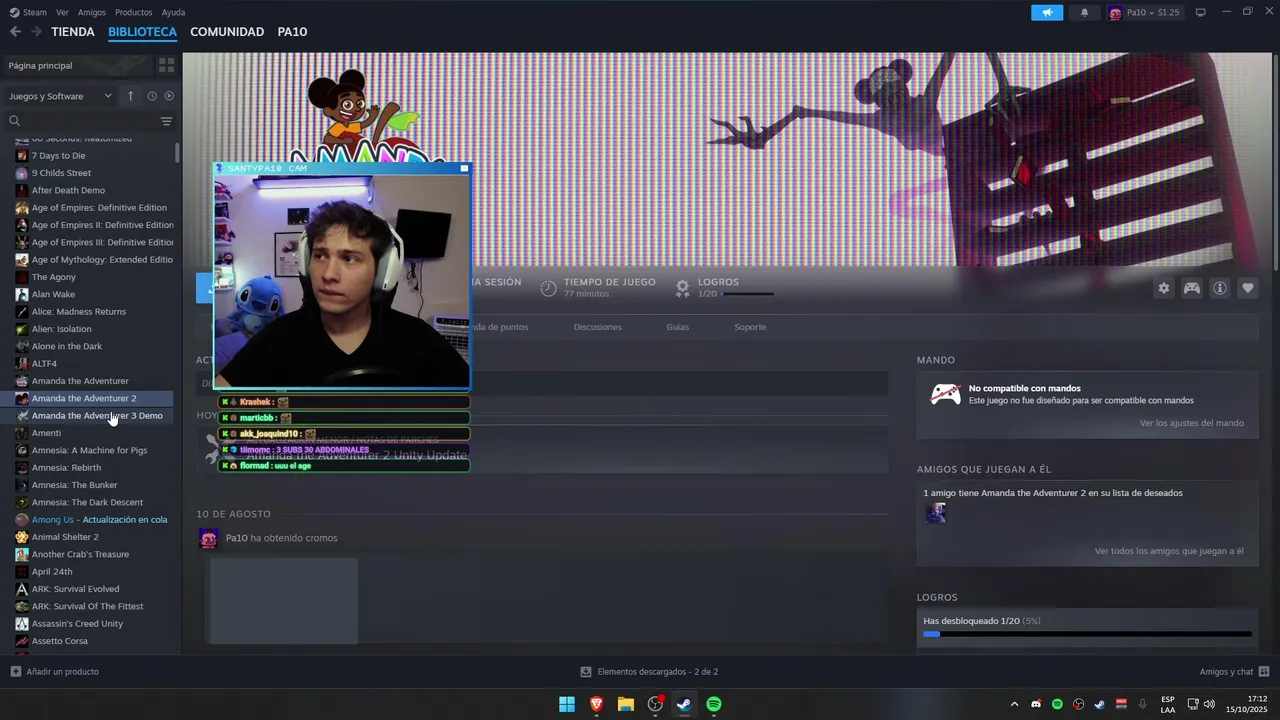Viewport: 1280px width, 720px height.
Task: Go forward with the right arrow
Action: (36, 31)
